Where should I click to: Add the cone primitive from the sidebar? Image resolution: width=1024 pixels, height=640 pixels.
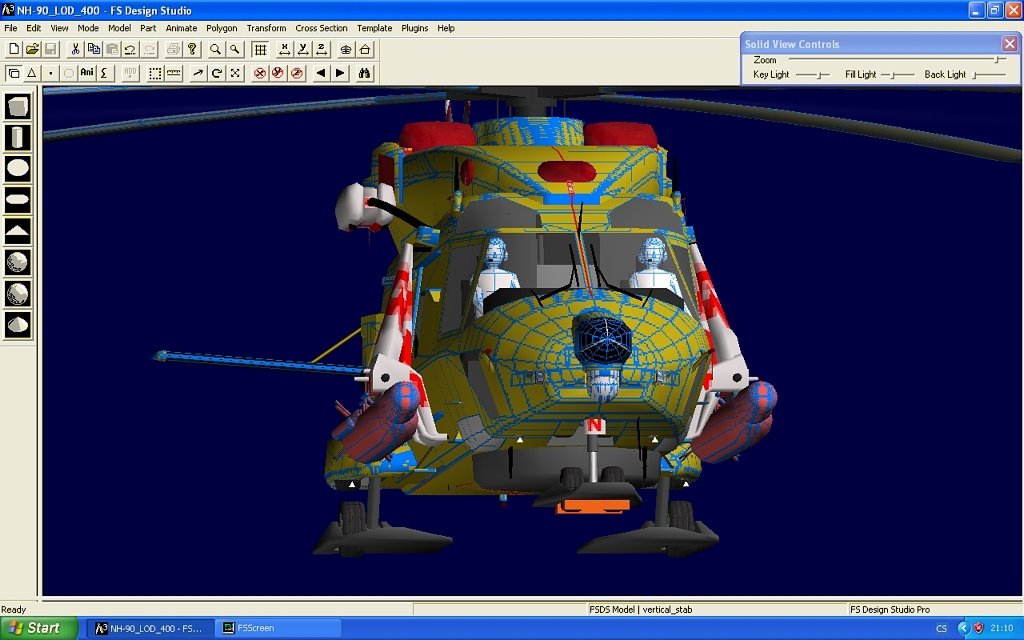[18, 325]
